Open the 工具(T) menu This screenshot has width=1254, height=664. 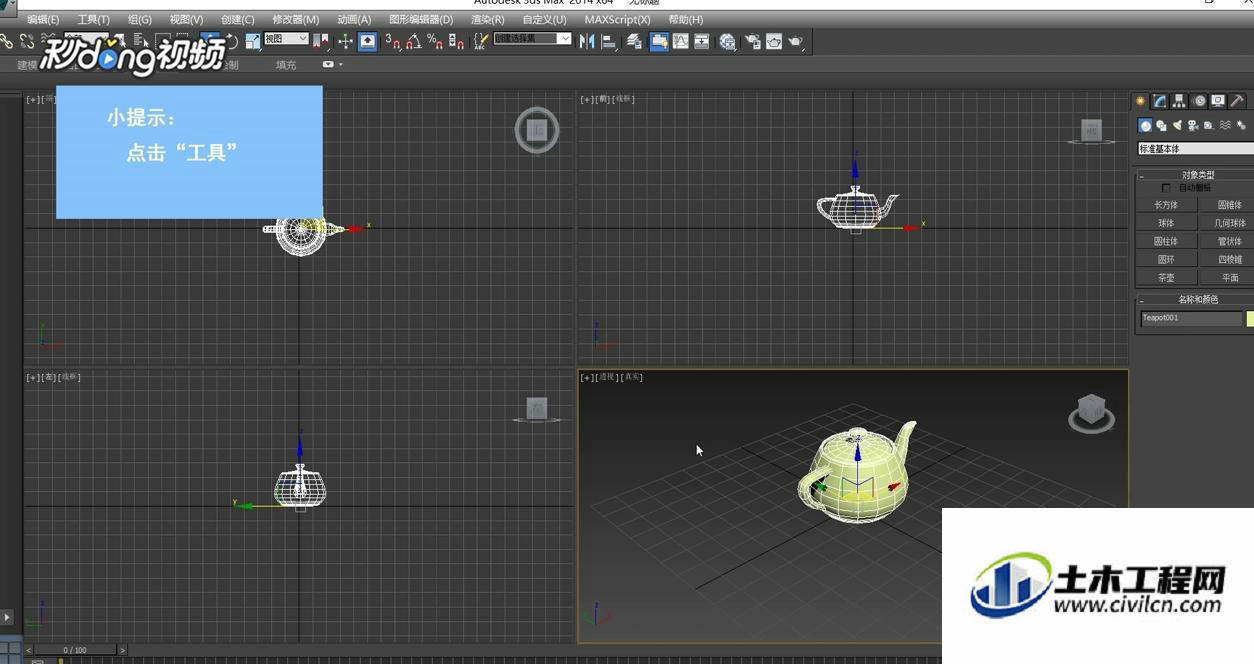94,20
